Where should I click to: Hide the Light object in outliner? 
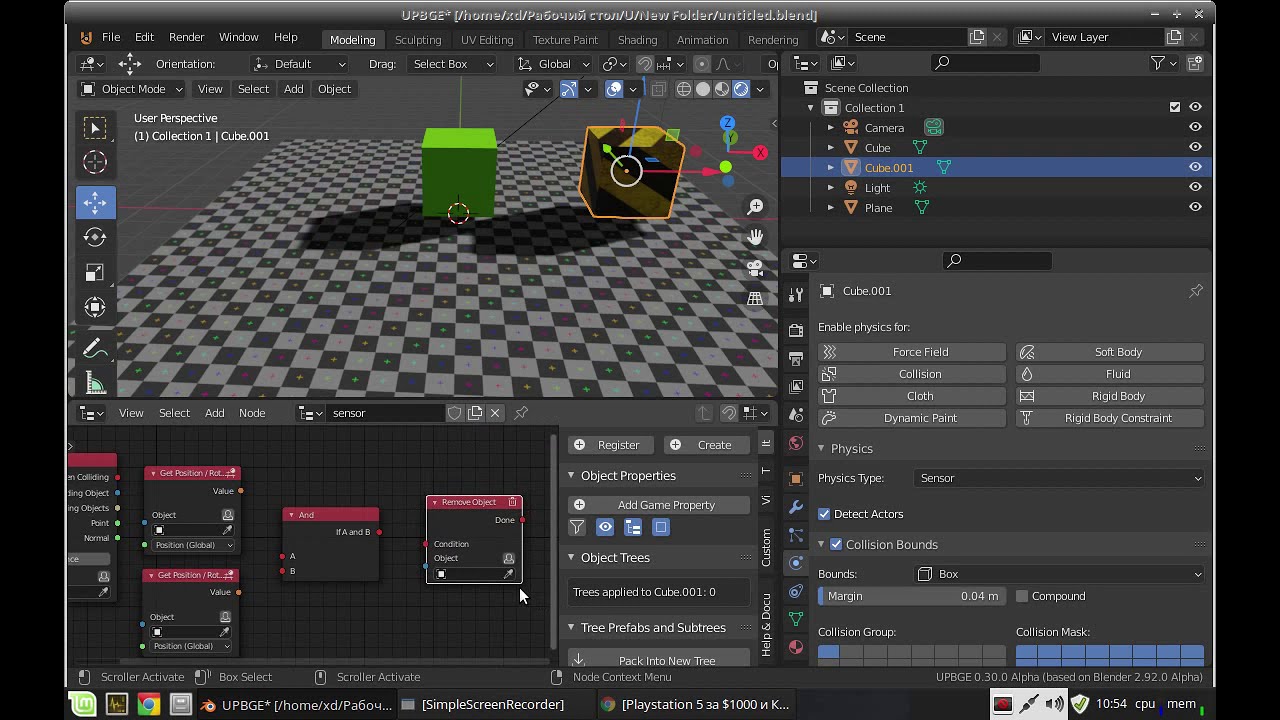[x=1195, y=188]
